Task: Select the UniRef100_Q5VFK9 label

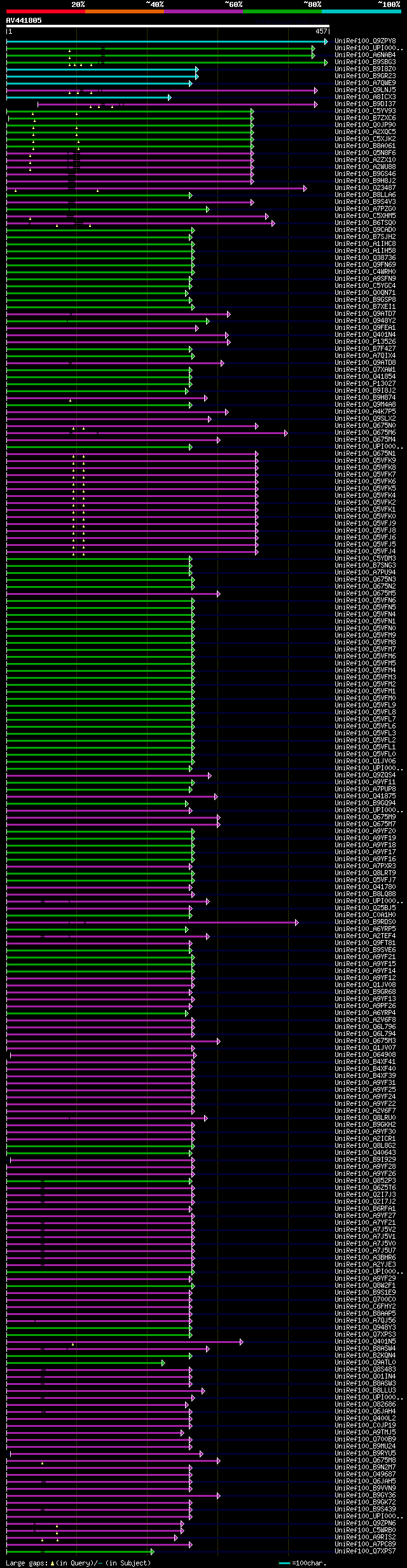Action: coord(365,461)
